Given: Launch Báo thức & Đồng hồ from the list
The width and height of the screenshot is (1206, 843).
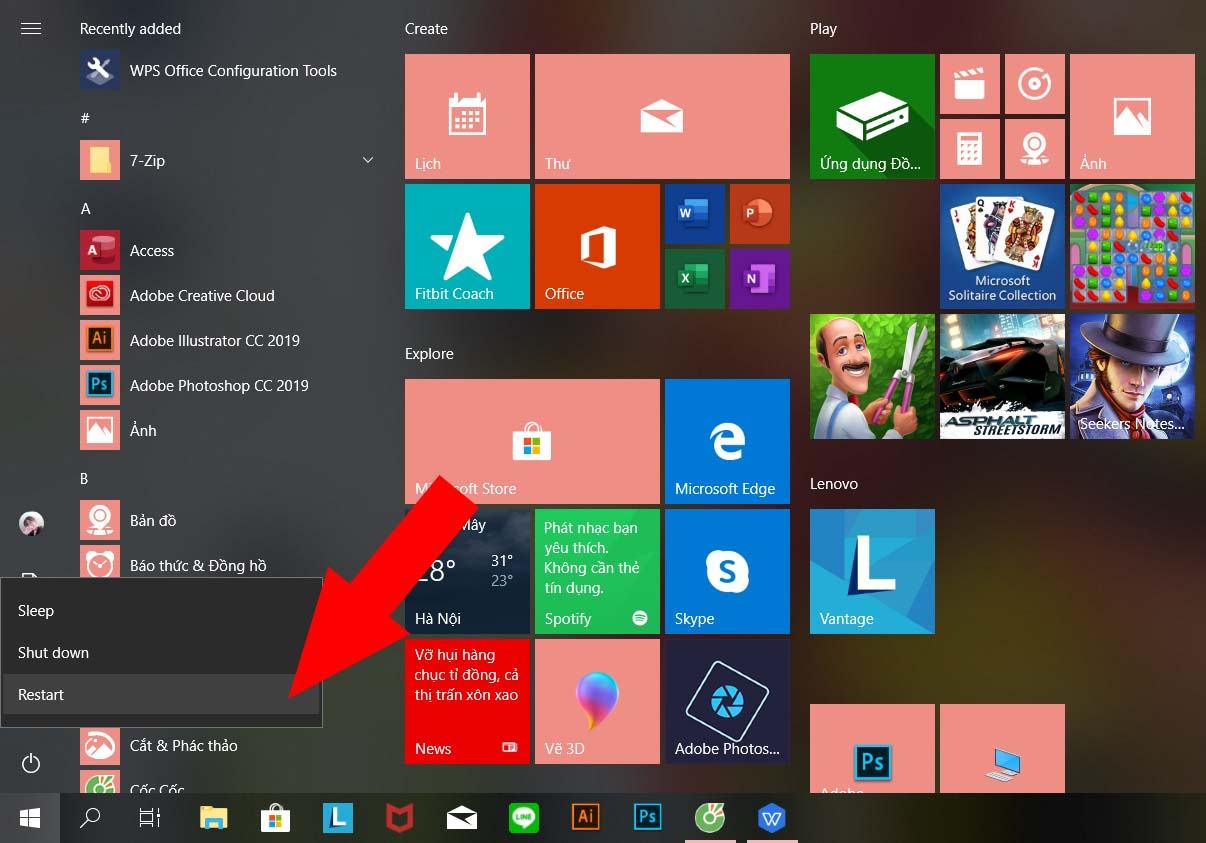Looking at the screenshot, I should tap(228, 566).
